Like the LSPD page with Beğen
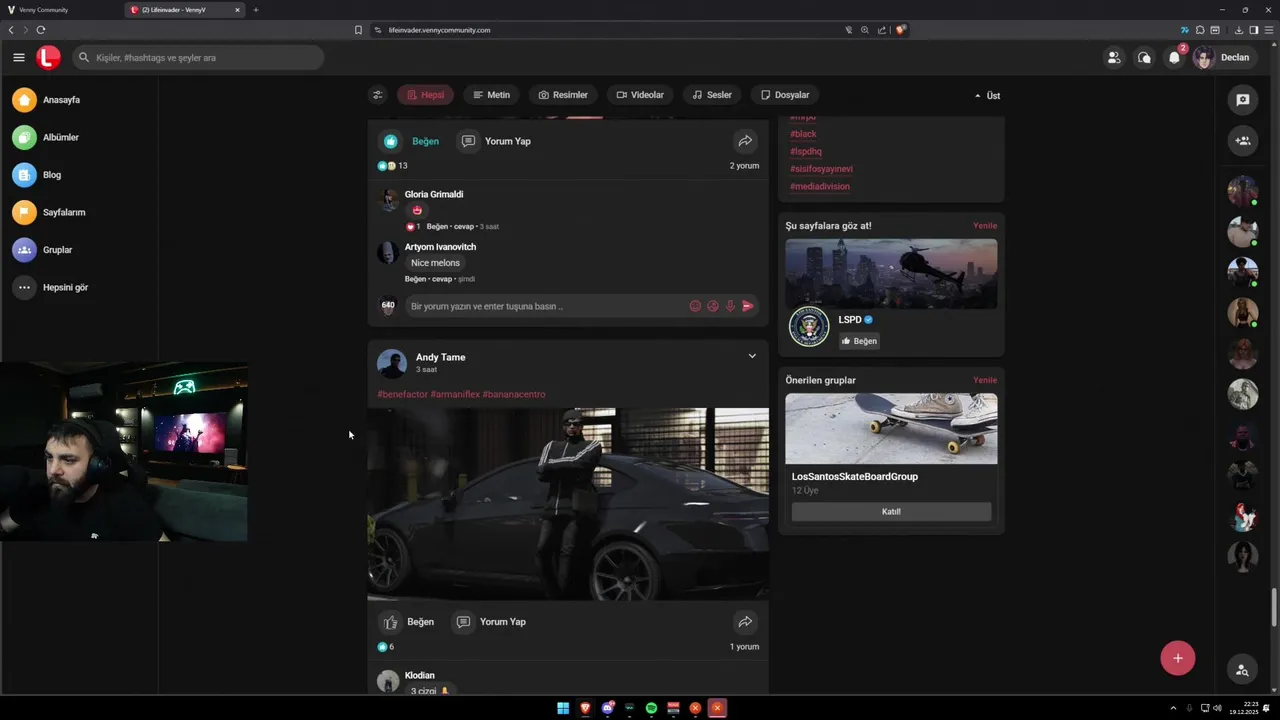The height and width of the screenshot is (720, 1280). pos(859,341)
